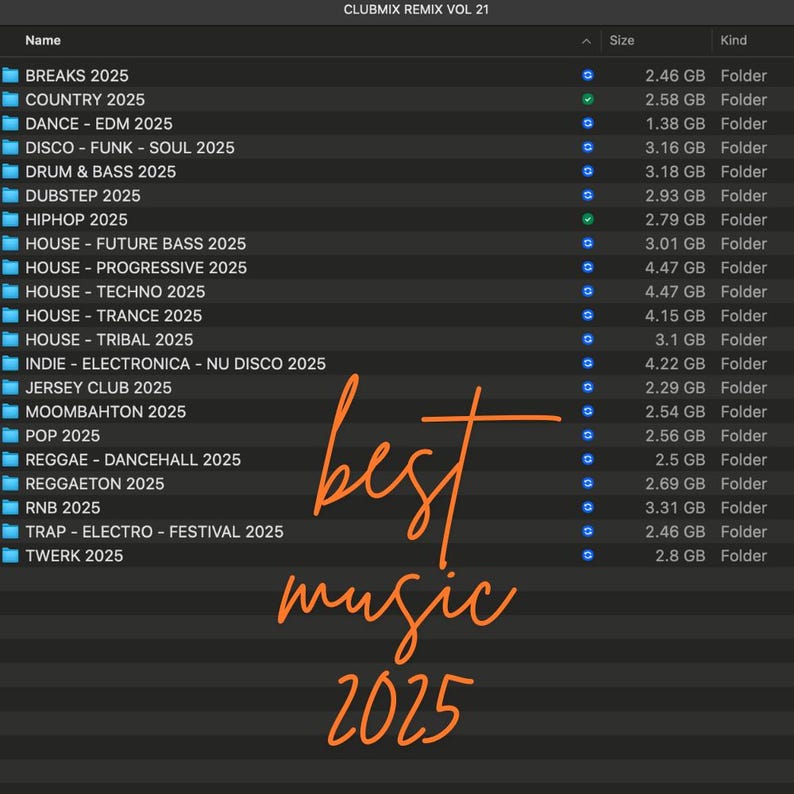Screen dimensions: 794x794
Task: Click the JERSEY CLUB 2025 folder icon
Action: [10, 387]
